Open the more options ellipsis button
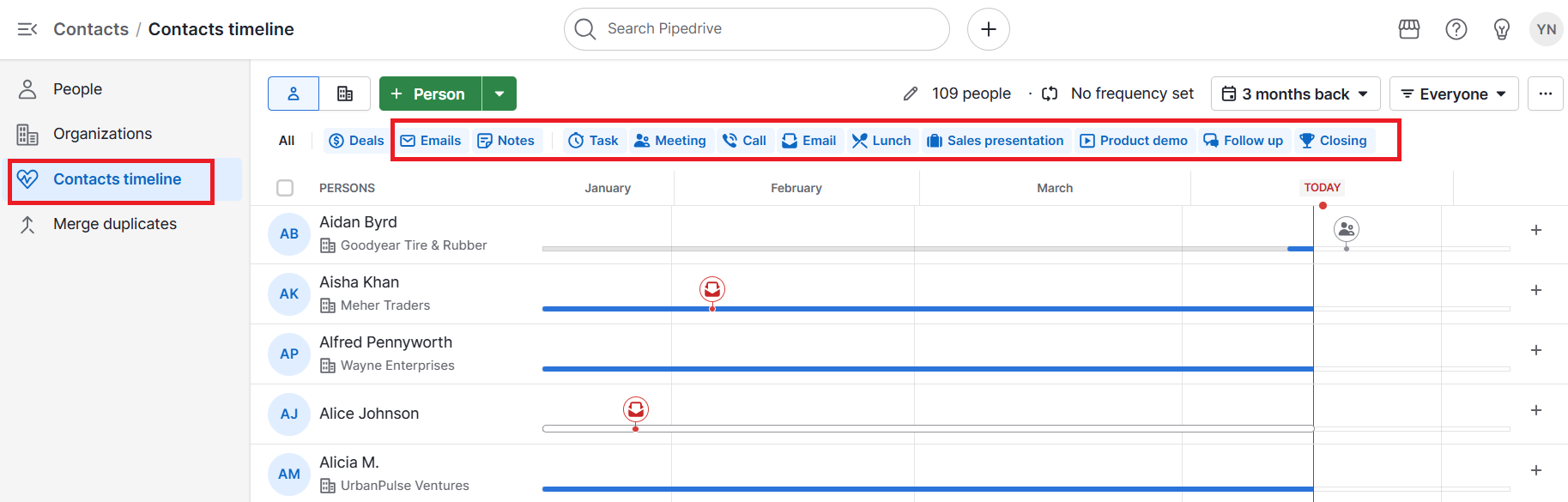Screen dimensions: 1568x502 point(1546,94)
